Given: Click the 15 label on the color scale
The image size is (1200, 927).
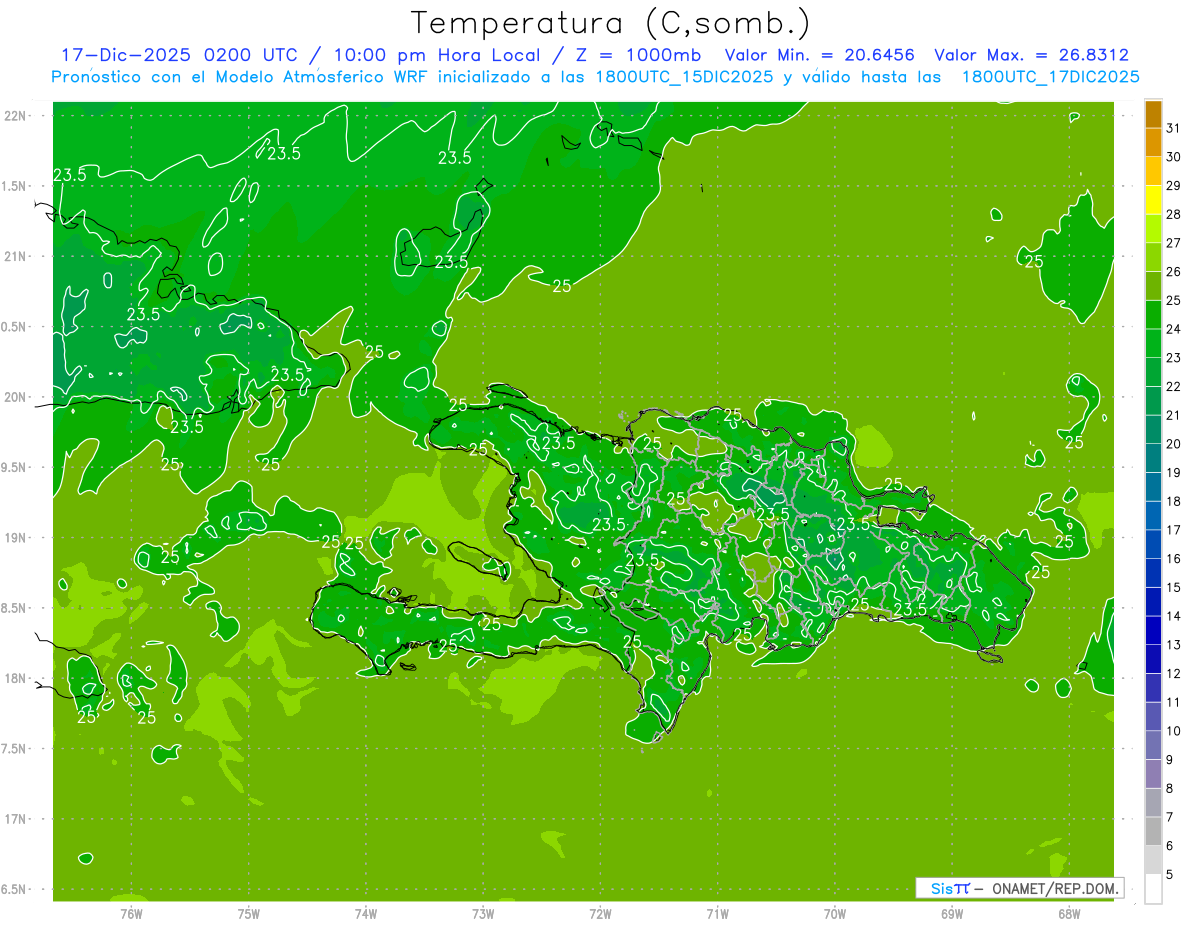Looking at the screenshot, I should click(1173, 588).
